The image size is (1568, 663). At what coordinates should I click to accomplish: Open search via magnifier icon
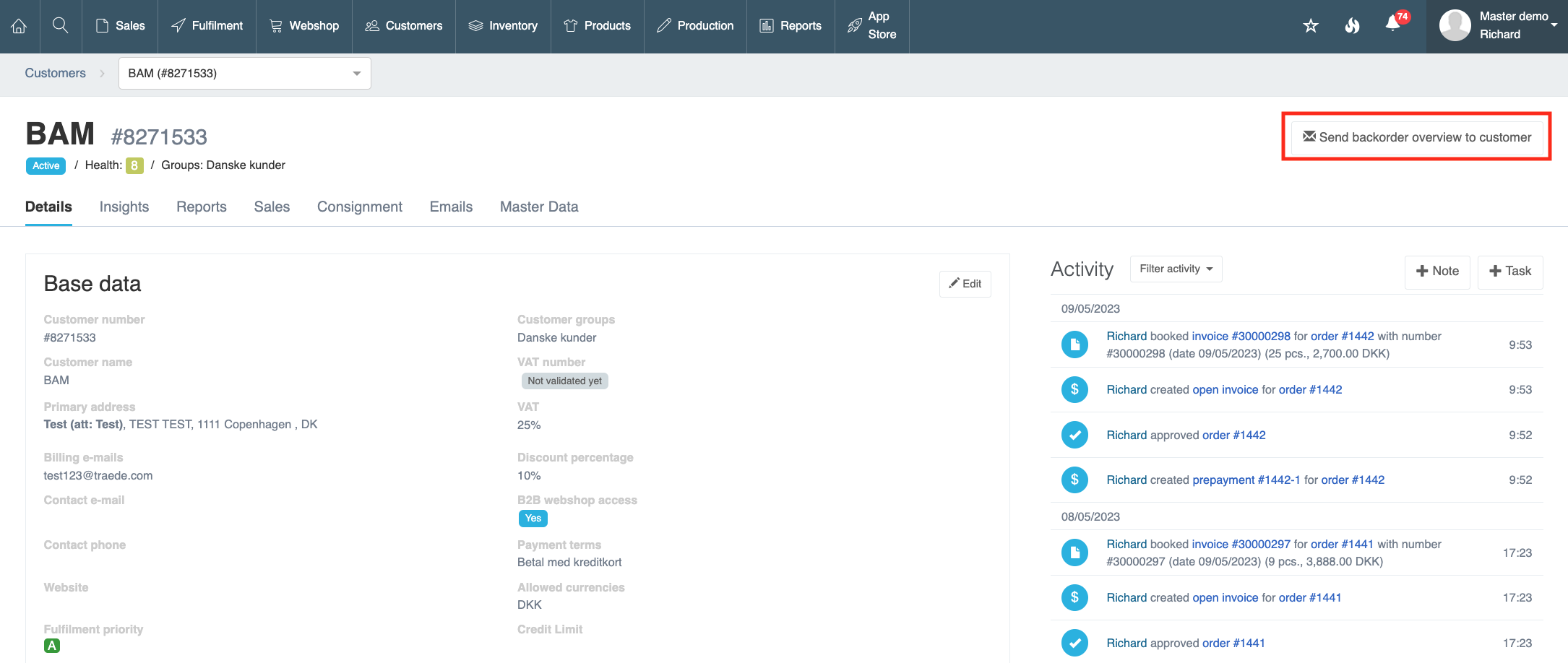click(x=61, y=26)
